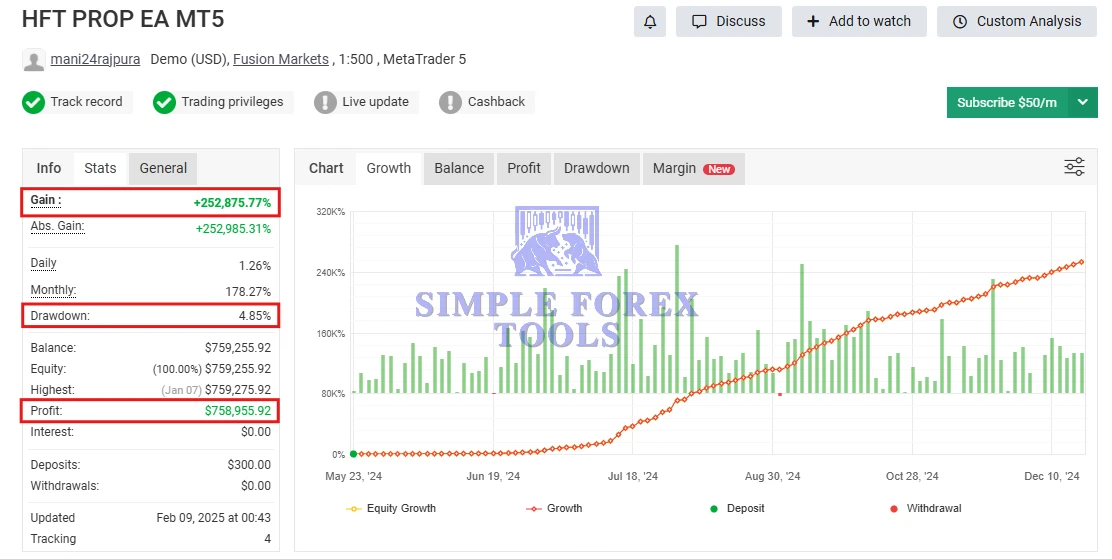Open the Custom Analysis panel
Screen dimensions: 1112x559
tap(1017, 21)
